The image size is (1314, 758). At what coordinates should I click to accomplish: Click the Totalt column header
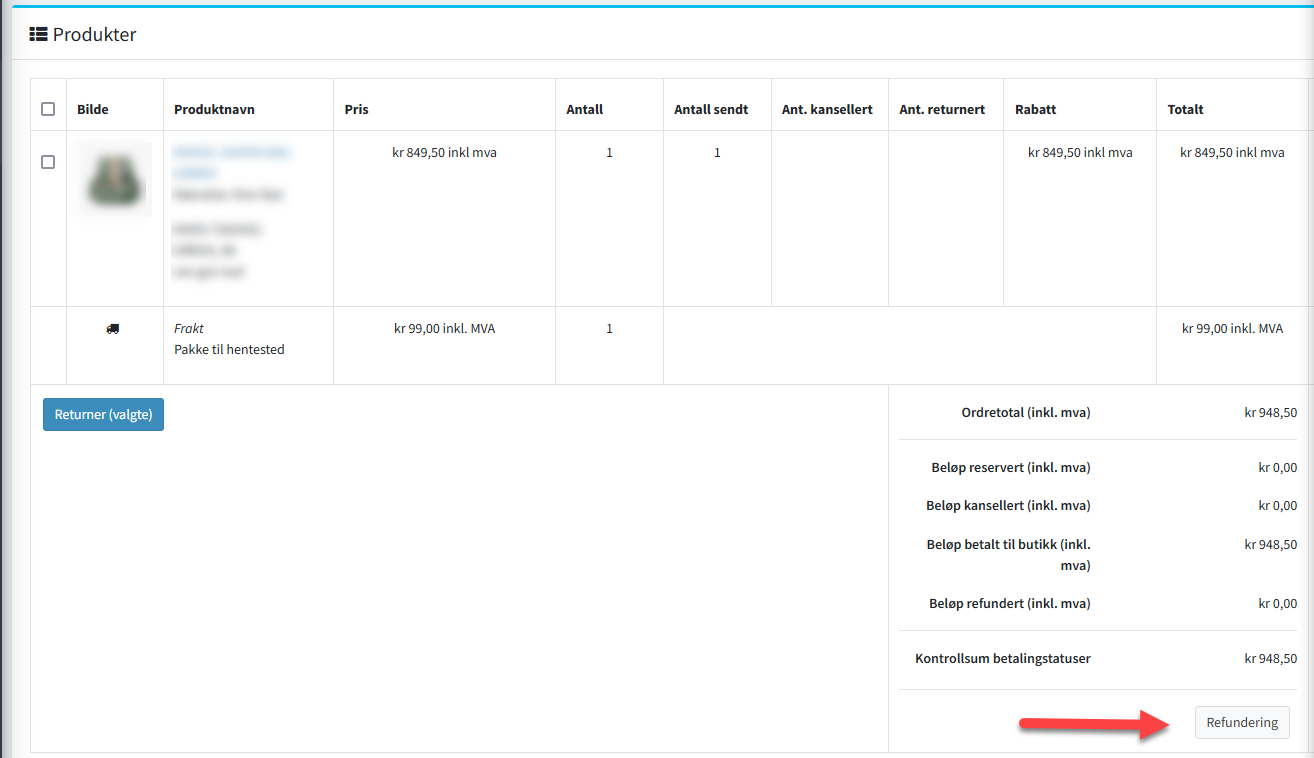click(x=1185, y=109)
